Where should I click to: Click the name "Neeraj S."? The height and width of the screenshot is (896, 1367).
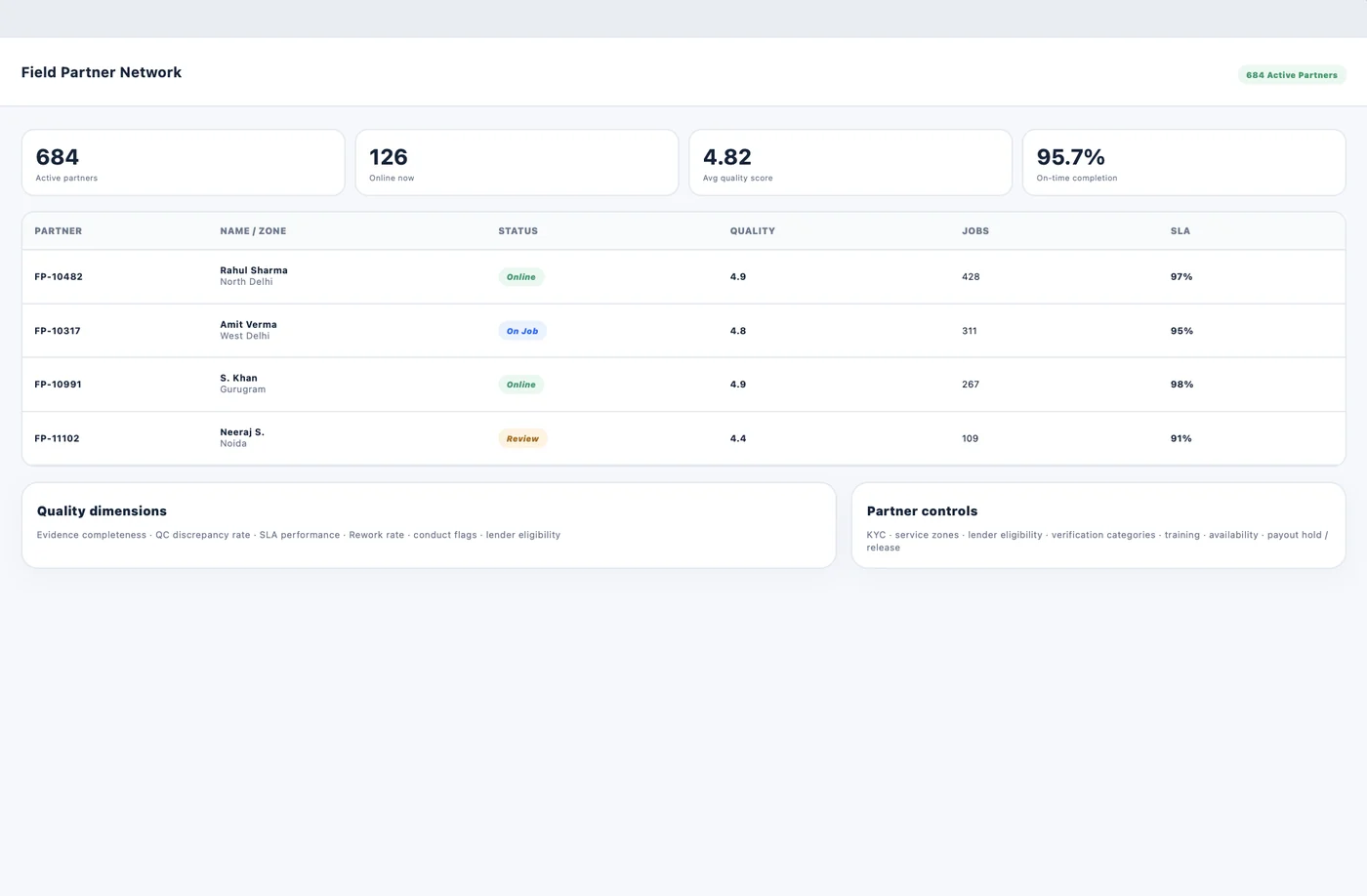pos(242,432)
